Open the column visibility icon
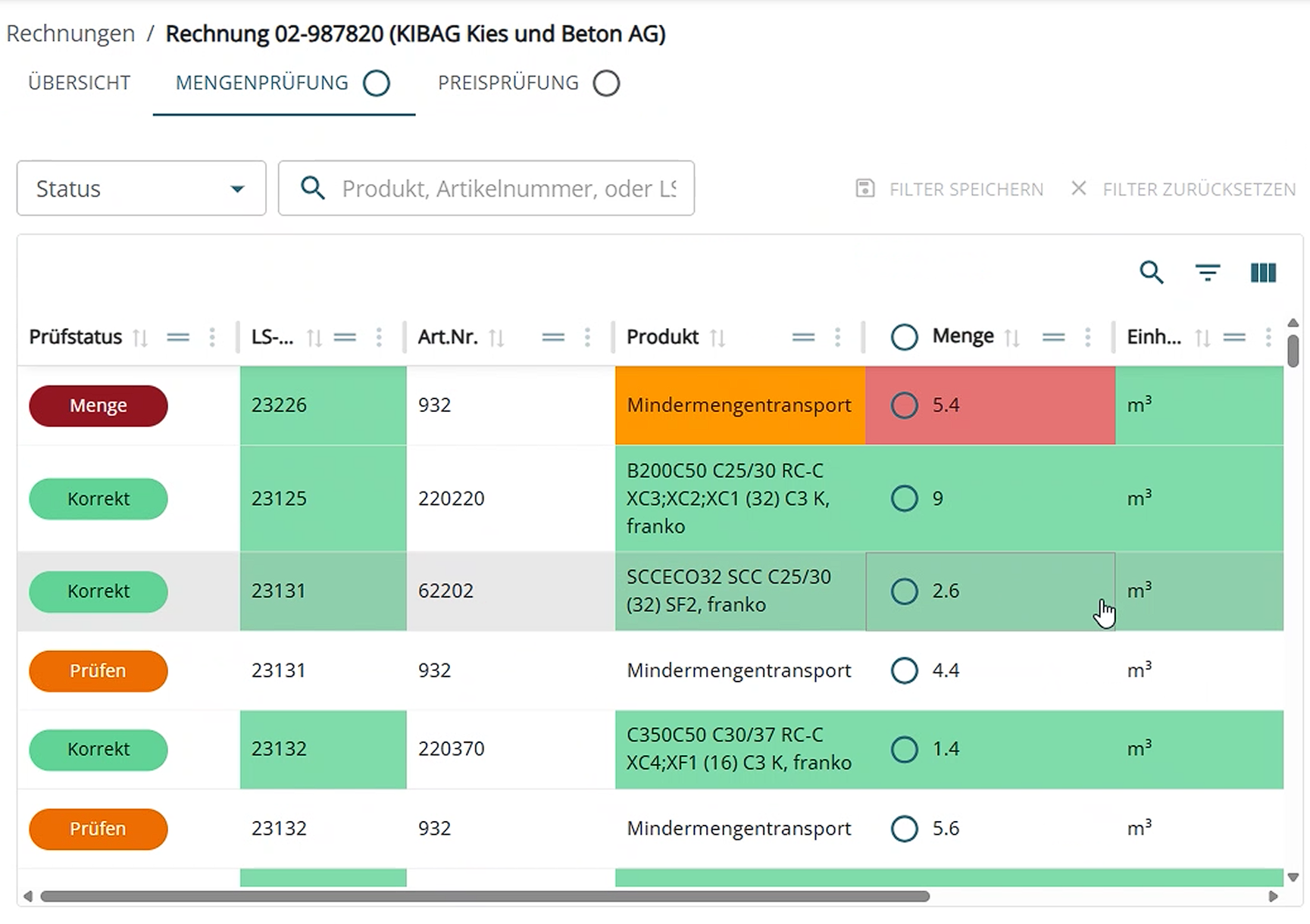 [1262, 272]
